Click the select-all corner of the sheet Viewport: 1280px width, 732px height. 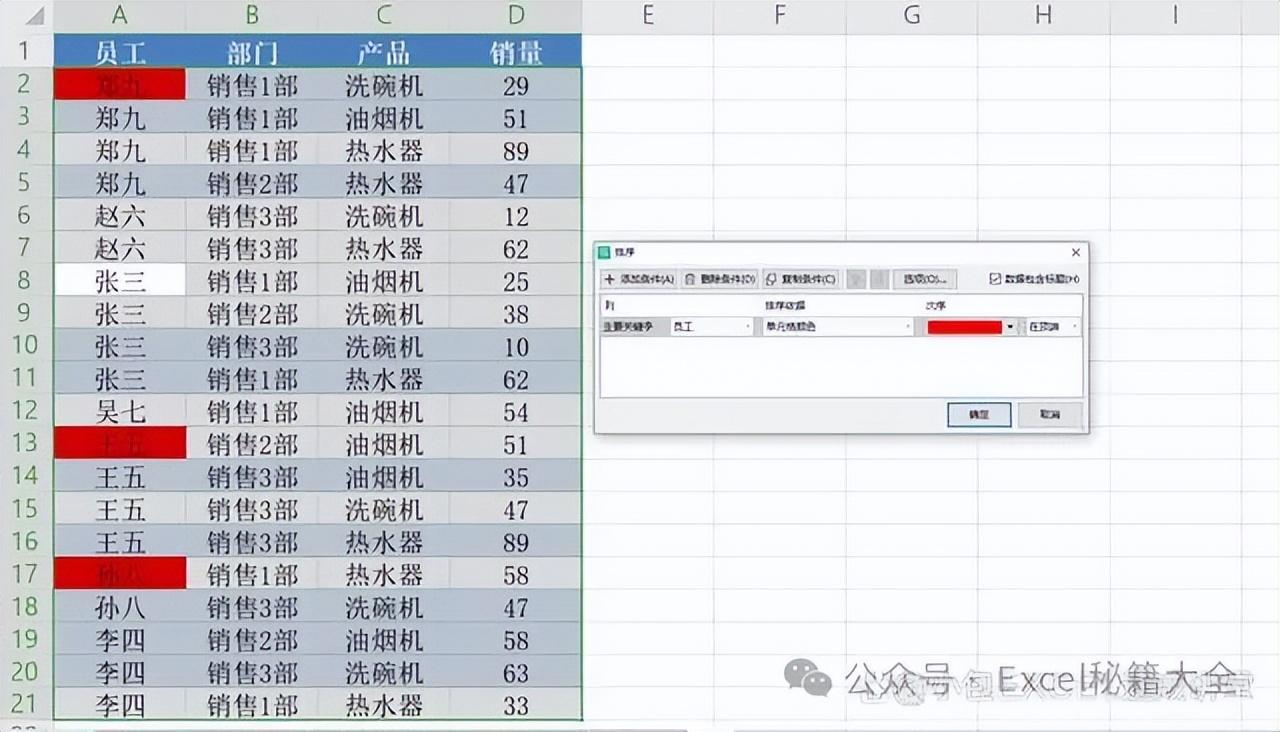(26, 15)
